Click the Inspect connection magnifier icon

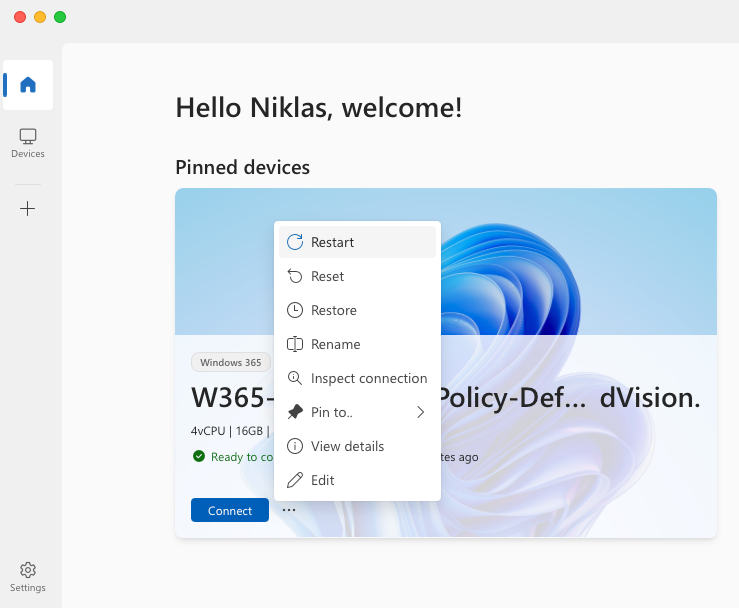[x=295, y=378]
